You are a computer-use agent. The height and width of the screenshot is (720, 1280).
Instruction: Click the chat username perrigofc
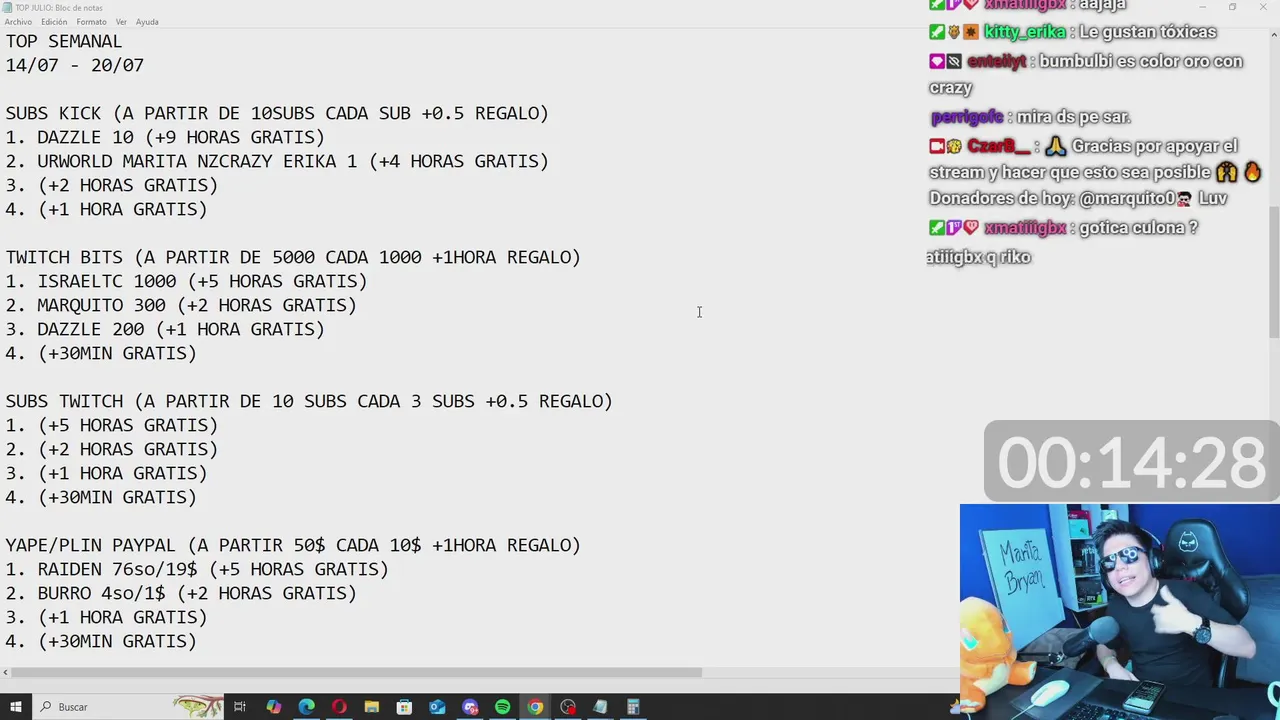967,117
